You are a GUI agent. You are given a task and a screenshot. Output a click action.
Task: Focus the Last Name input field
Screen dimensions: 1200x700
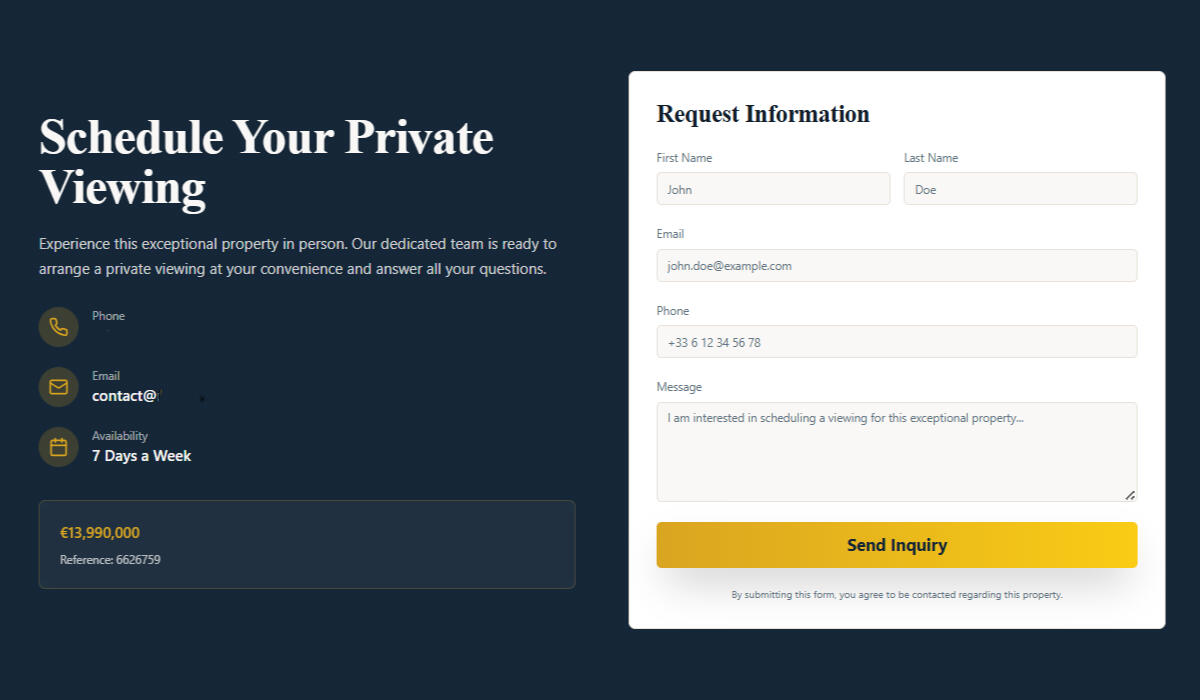click(1020, 189)
